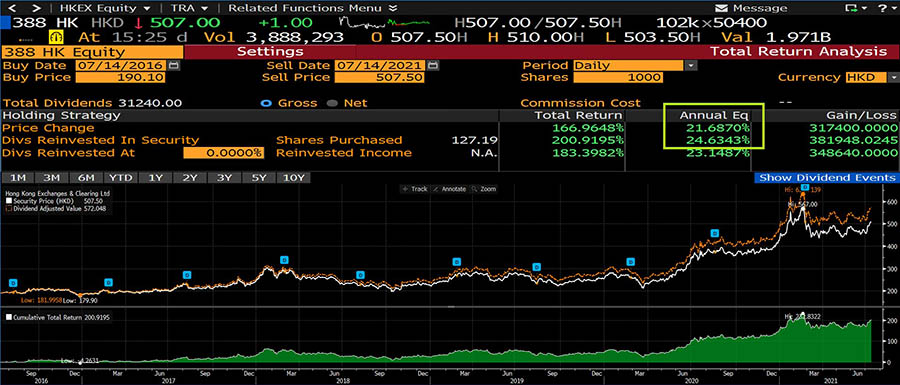Activate the Annotate pencil tool

(x=449, y=189)
